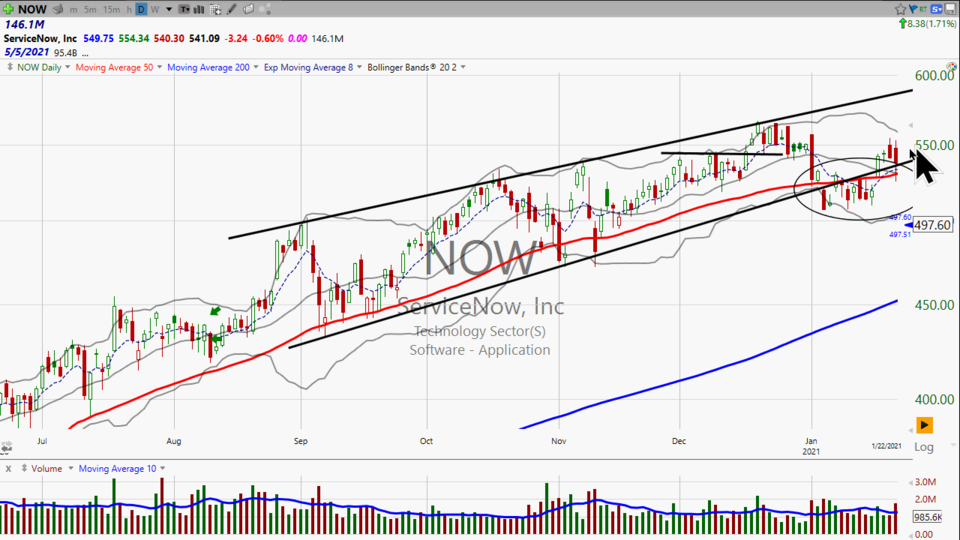Open the timeframe list dropdown arrow
960x540 pixels.
tap(169, 10)
